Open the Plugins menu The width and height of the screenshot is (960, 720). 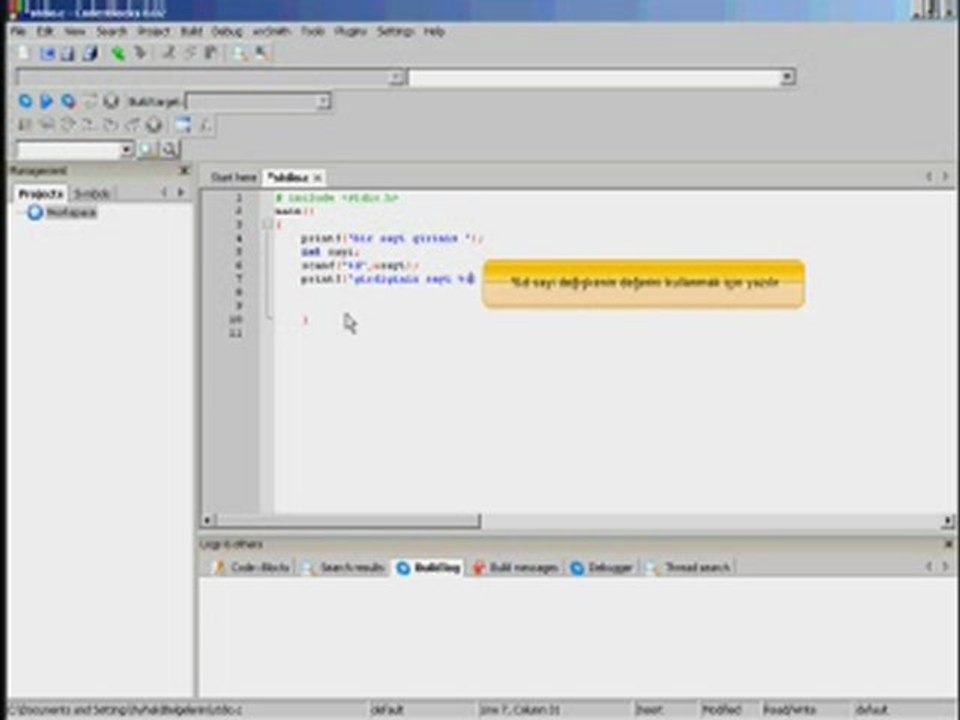click(350, 31)
